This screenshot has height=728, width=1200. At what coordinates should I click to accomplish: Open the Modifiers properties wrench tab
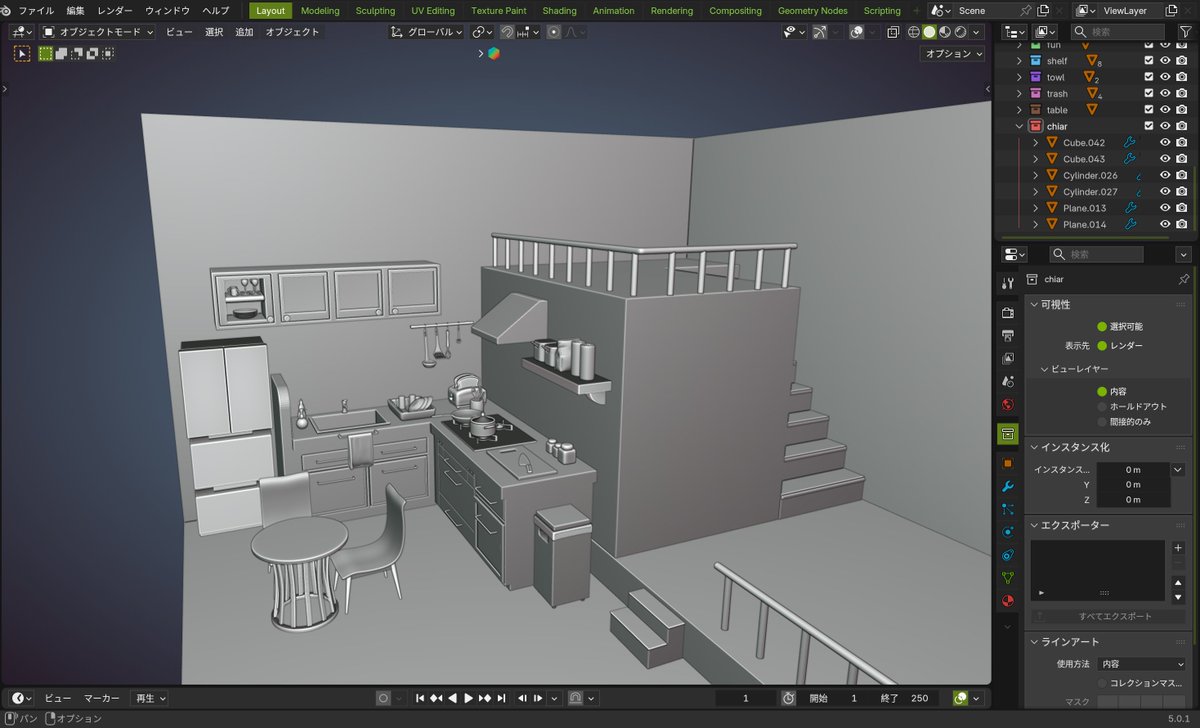pyautogui.click(x=1008, y=486)
